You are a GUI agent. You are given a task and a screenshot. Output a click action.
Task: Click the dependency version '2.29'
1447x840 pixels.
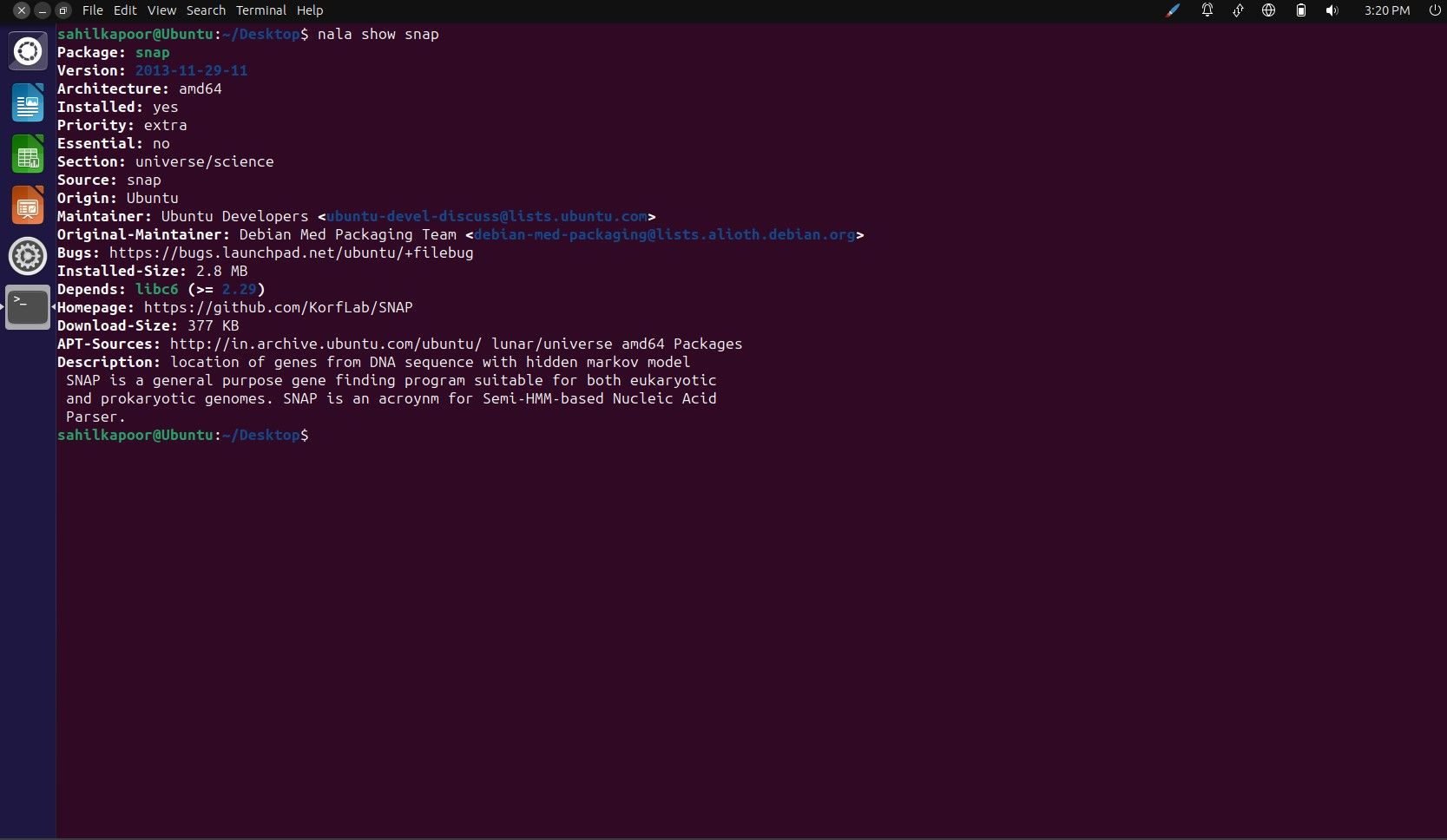[240, 289]
